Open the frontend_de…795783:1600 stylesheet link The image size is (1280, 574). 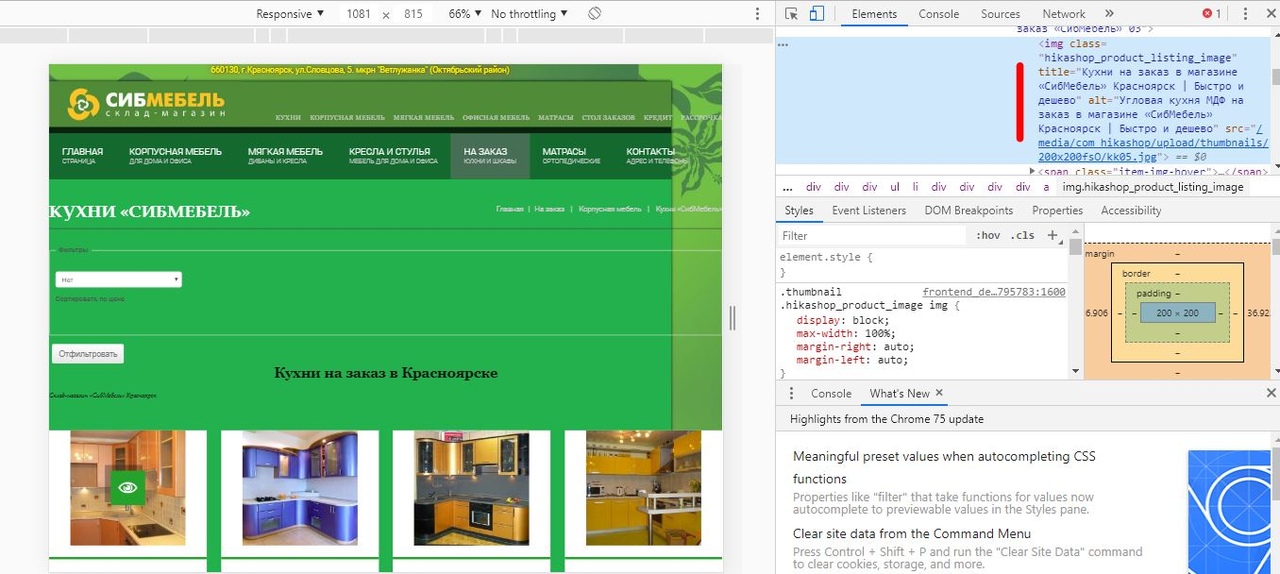click(994, 292)
